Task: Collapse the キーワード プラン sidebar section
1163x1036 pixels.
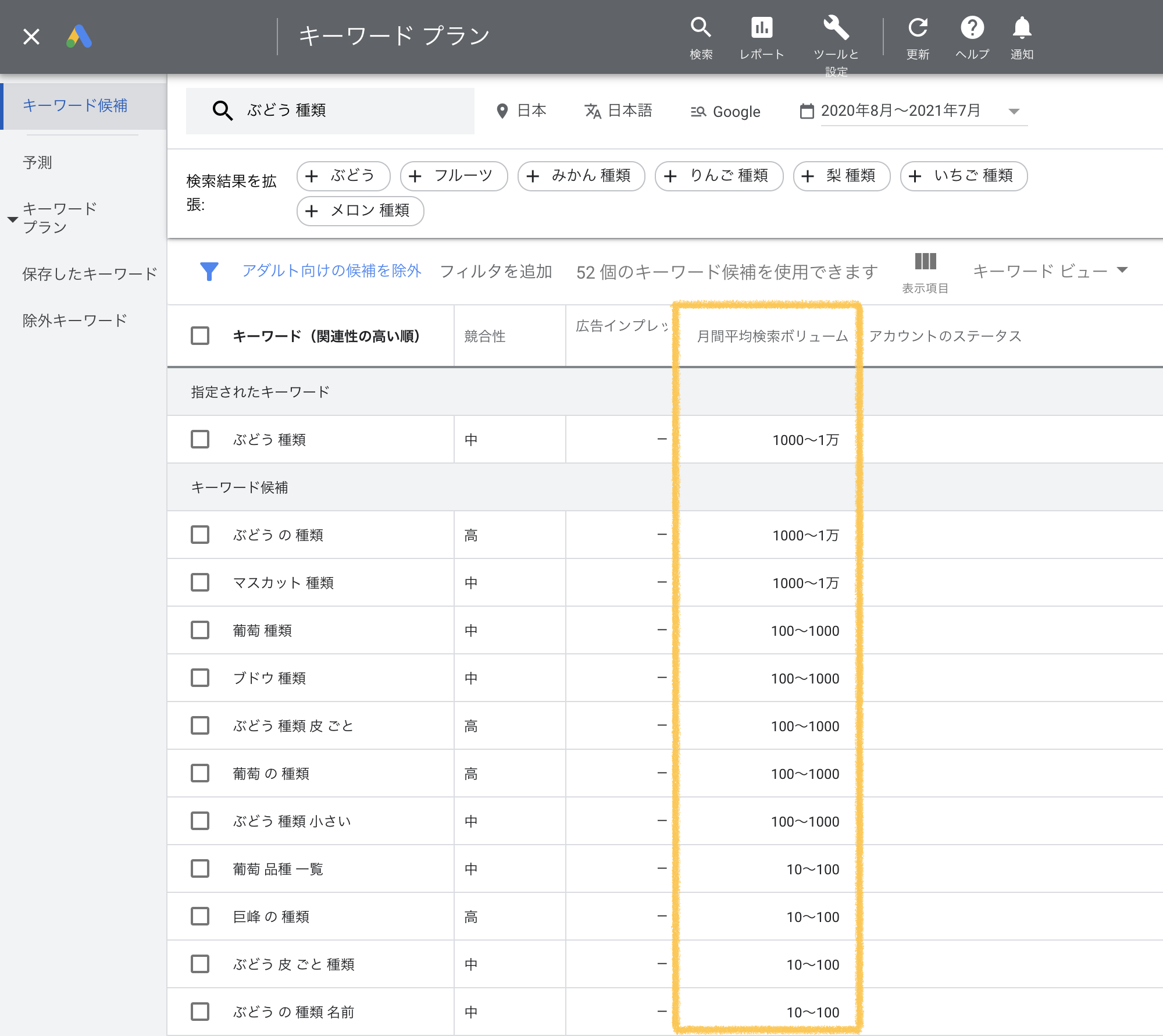Action: coord(12,219)
